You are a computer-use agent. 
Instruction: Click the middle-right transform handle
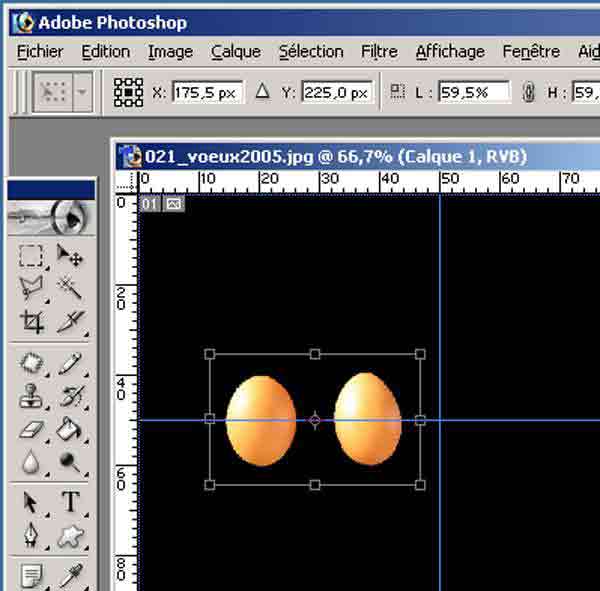420,420
